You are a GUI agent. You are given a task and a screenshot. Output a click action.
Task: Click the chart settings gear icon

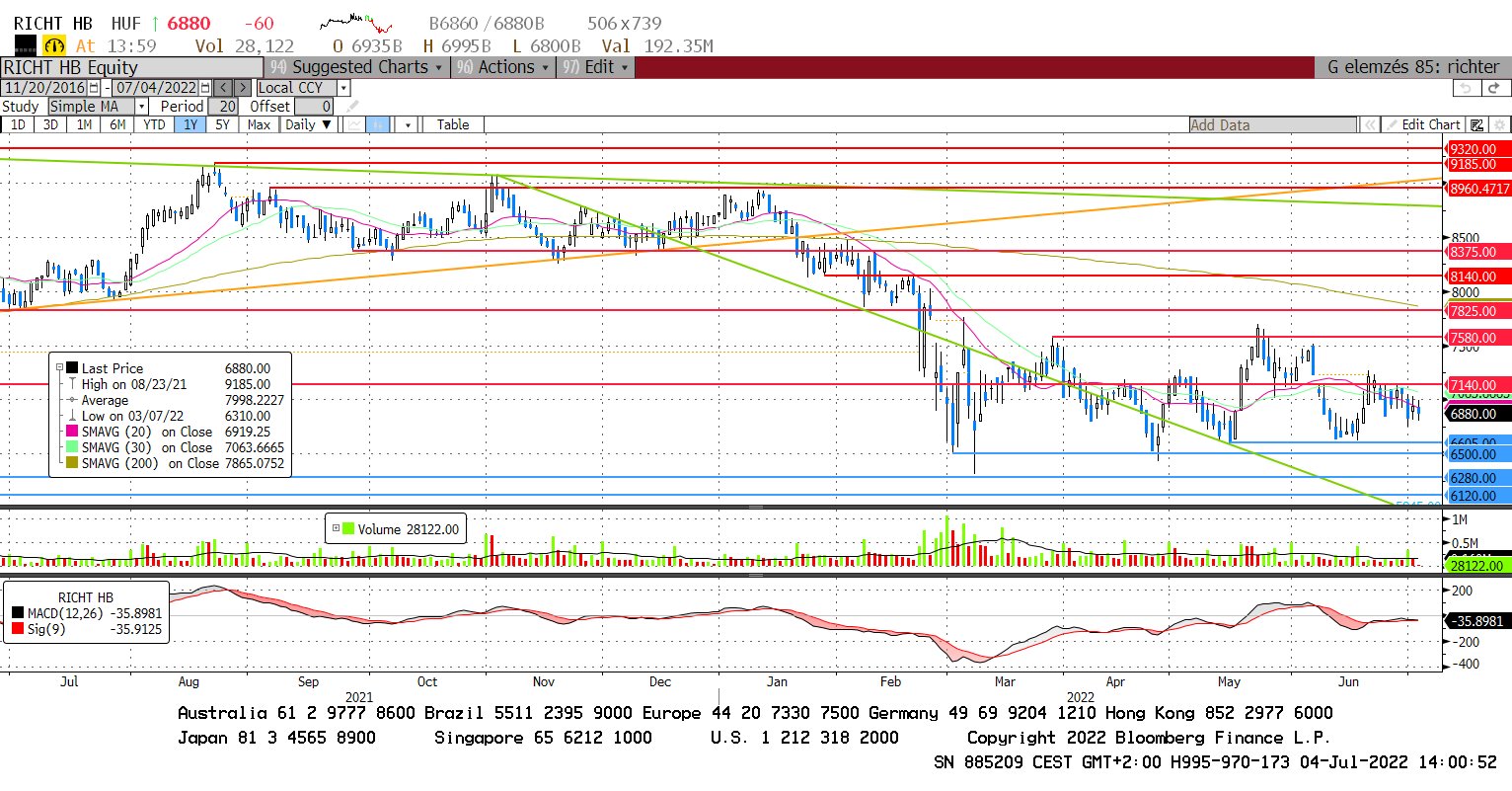tap(1500, 125)
